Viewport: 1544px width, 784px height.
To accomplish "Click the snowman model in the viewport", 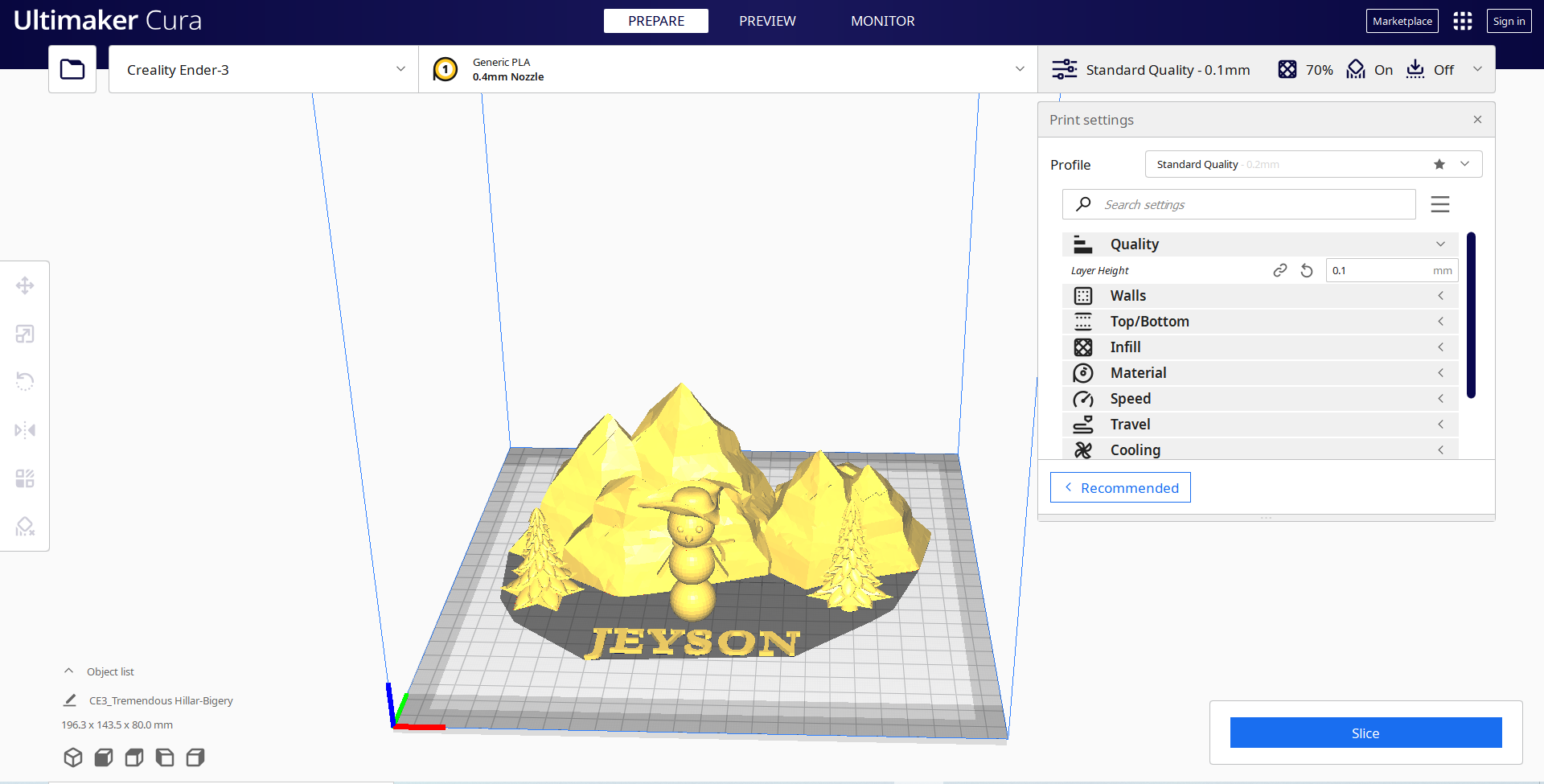I will (x=692, y=555).
